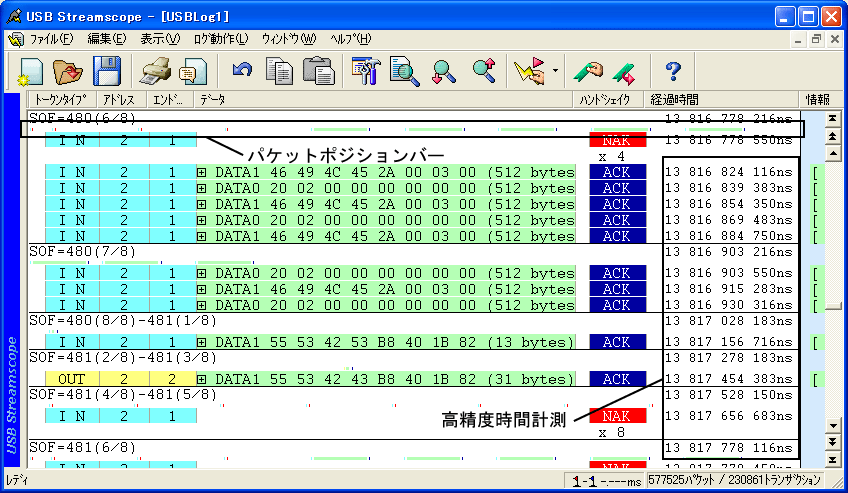
Task: Click ACK handshake of OUT row
Action: (617, 379)
